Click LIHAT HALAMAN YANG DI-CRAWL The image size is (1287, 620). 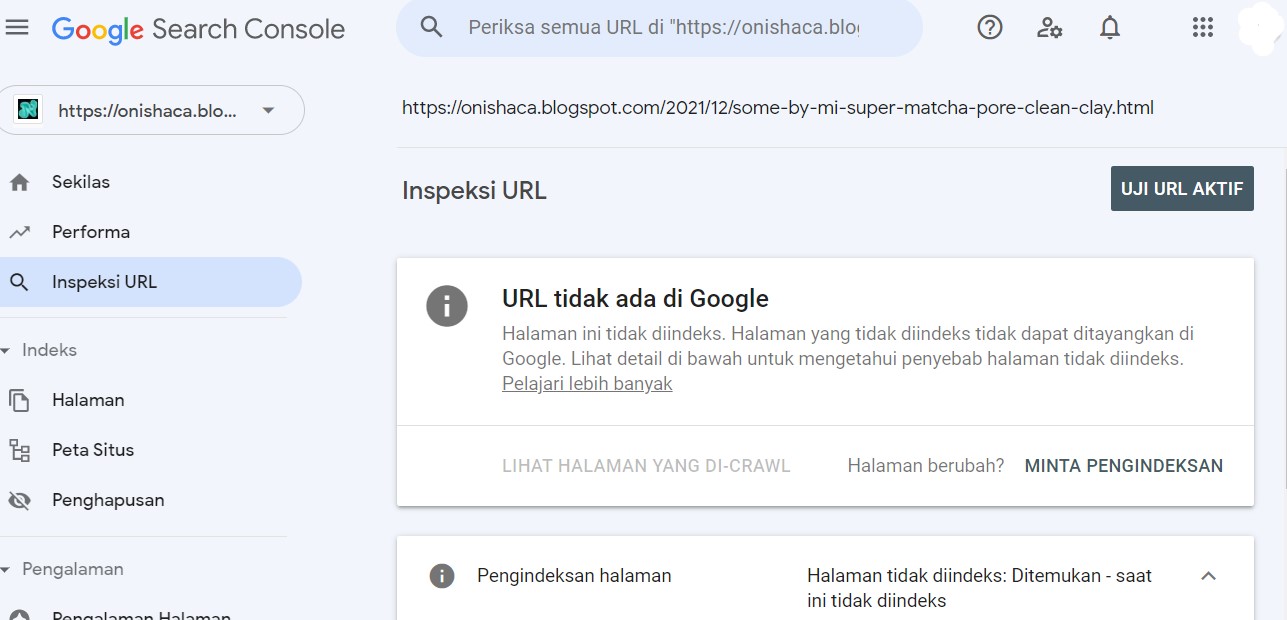point(646,466)
